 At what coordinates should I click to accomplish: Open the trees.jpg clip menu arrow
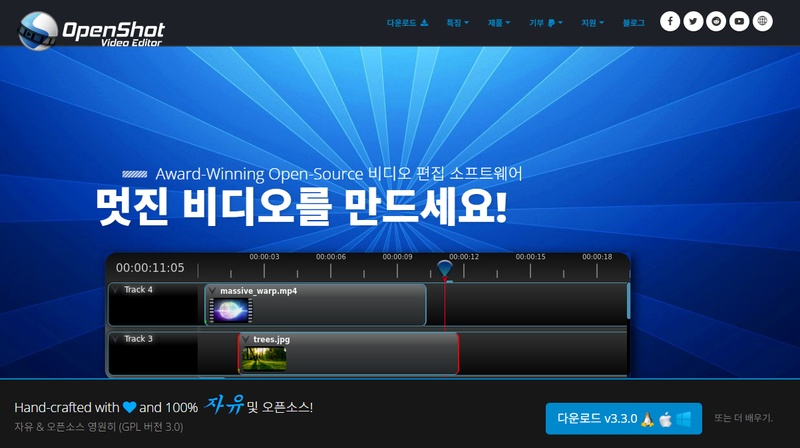click(x=245, y=339)
